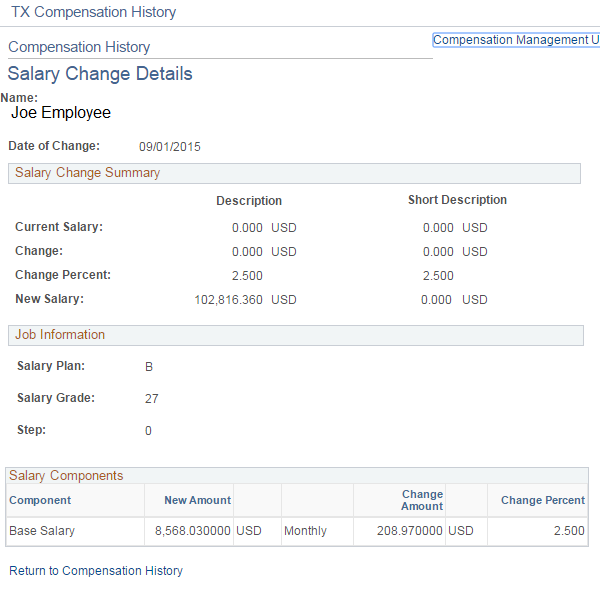Click the Salary Change Details heading
Screen dimensions: 600x599
point(100,74)
